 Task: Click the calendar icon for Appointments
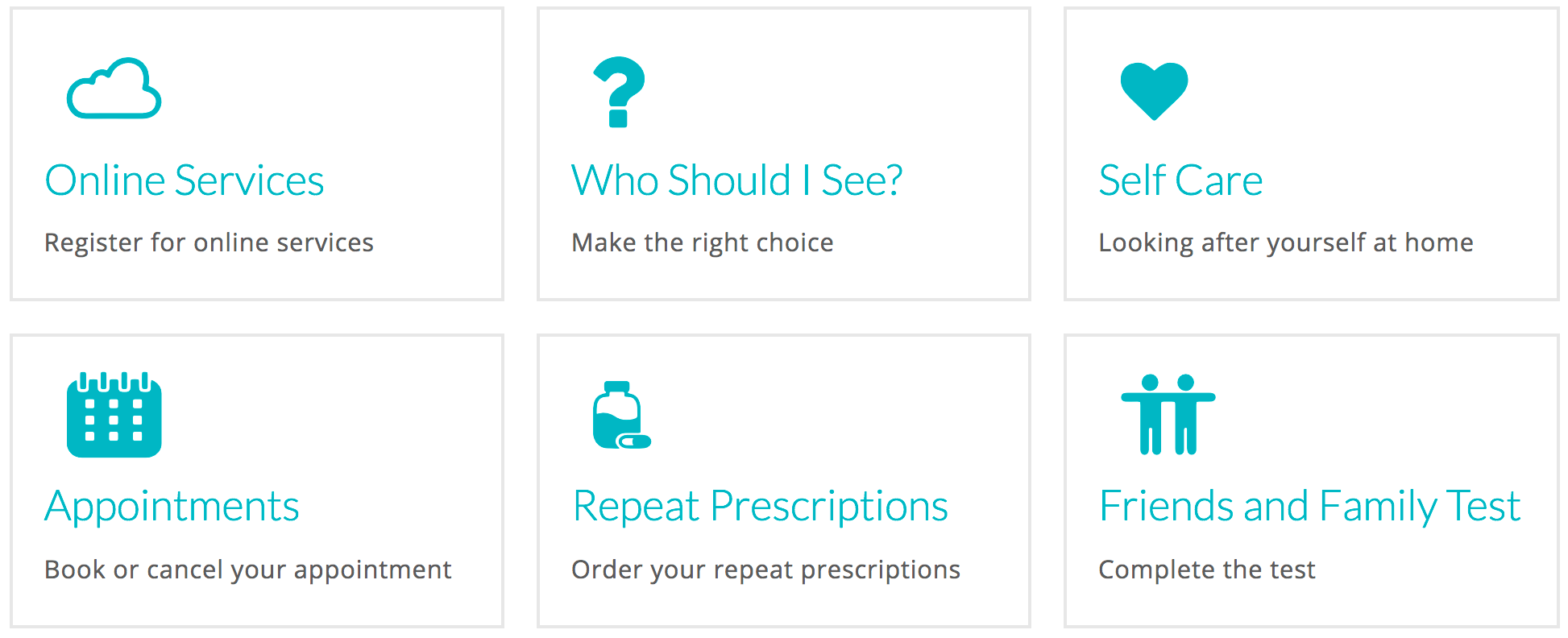point(114,414)
